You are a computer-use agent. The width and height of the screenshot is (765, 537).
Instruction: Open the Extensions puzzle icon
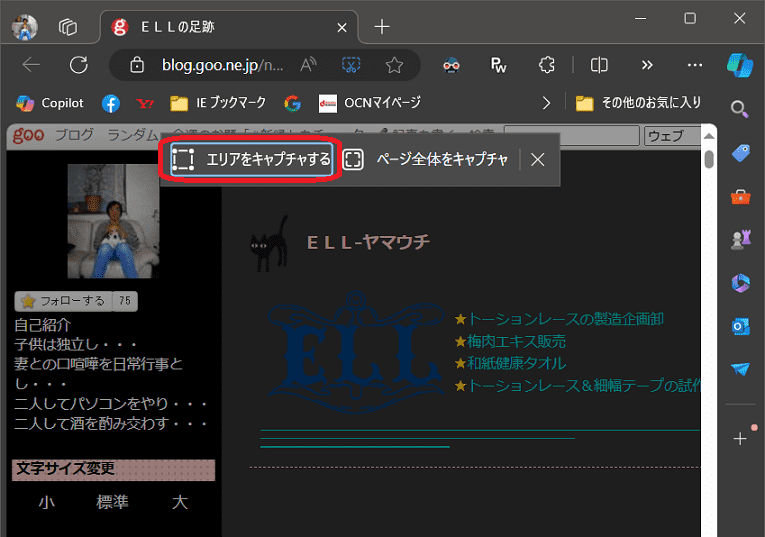pos(546,65)
